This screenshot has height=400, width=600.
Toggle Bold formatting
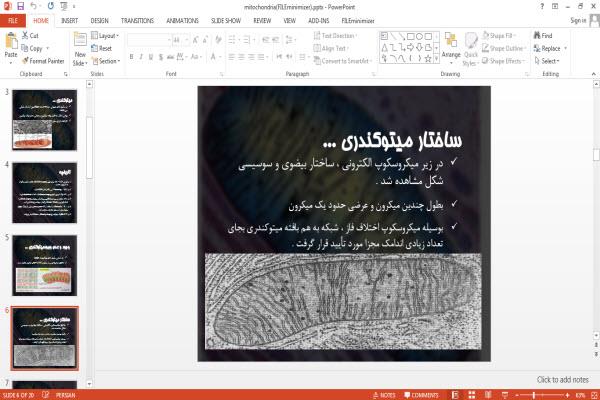click(x=131, y=57)
